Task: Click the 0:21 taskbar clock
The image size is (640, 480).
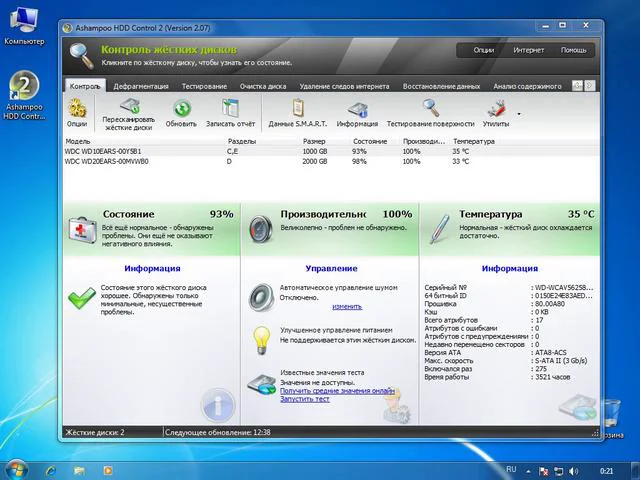Action: pyautogui.click(x=607, y=471)
